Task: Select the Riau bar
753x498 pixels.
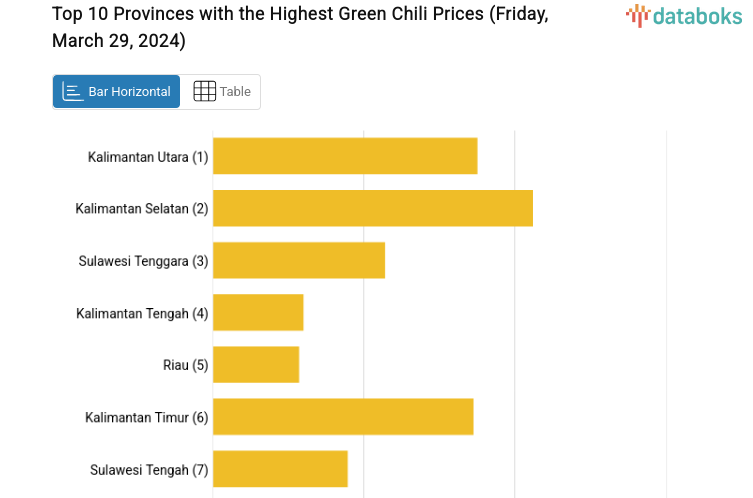Action: click(x=256, y=365)
